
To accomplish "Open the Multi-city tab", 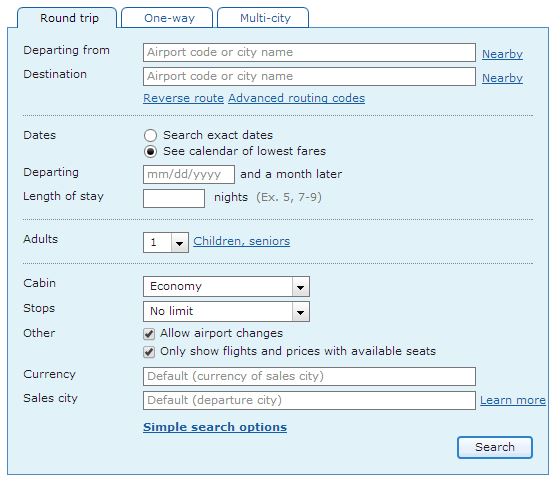I will click(x=263, y=17).
